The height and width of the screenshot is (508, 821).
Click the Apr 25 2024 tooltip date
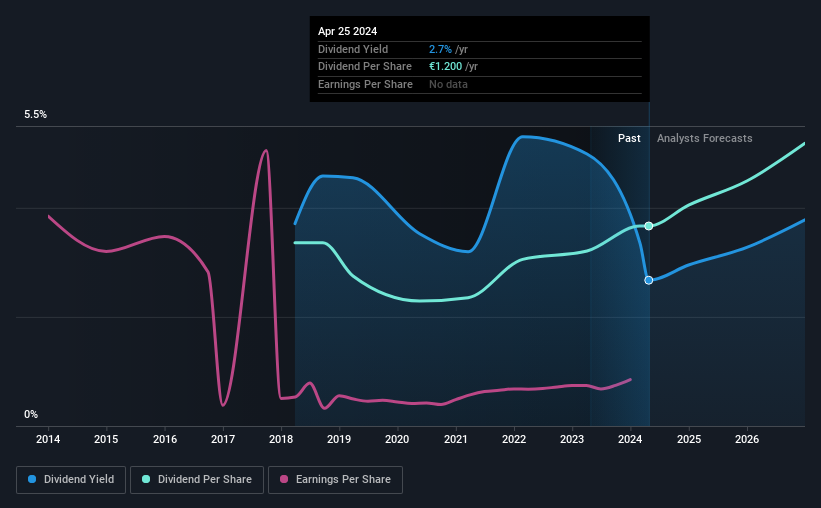click(x=348, y=31)
